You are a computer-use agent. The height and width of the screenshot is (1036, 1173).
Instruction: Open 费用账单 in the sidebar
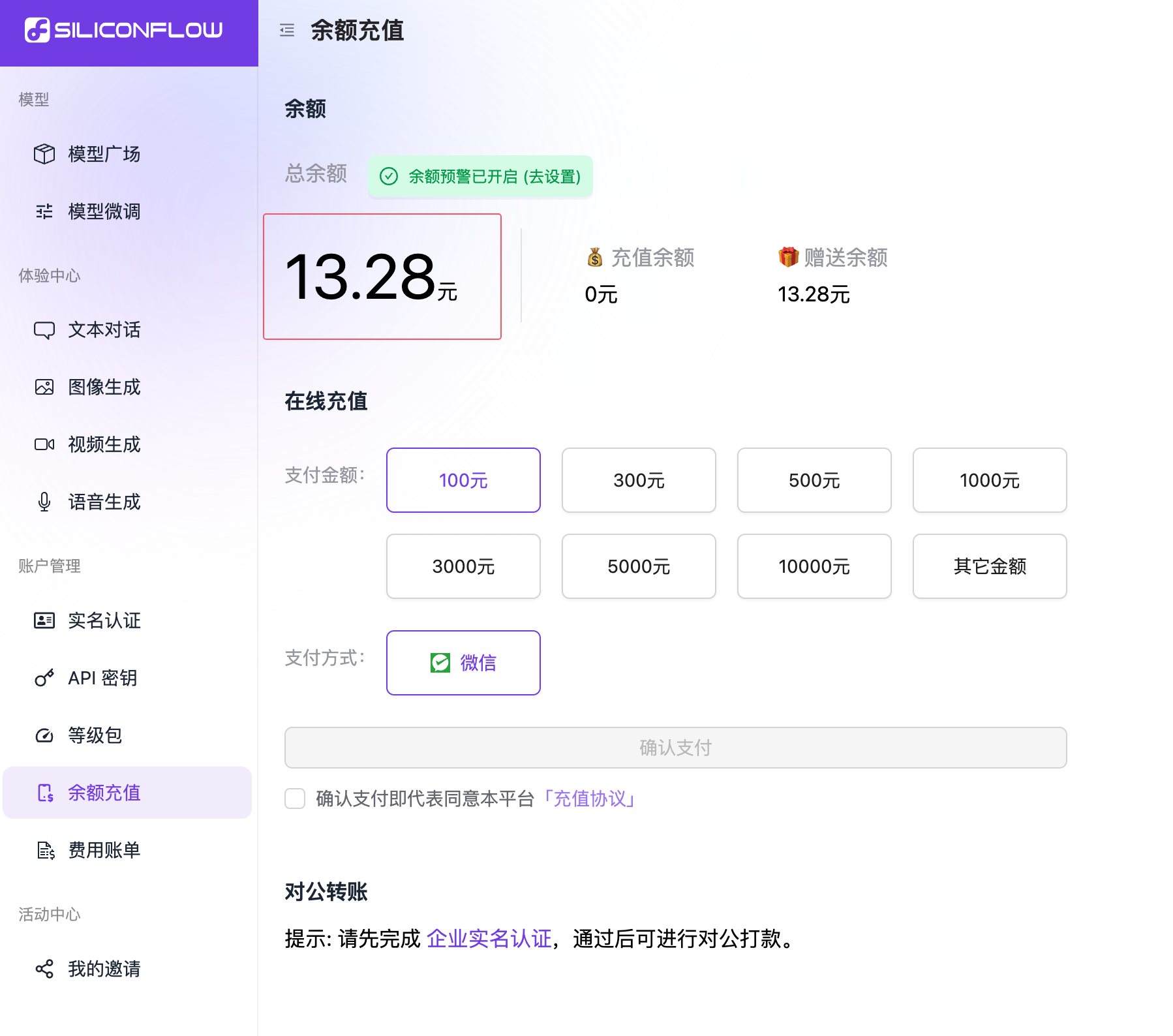[x=104, y=850]
